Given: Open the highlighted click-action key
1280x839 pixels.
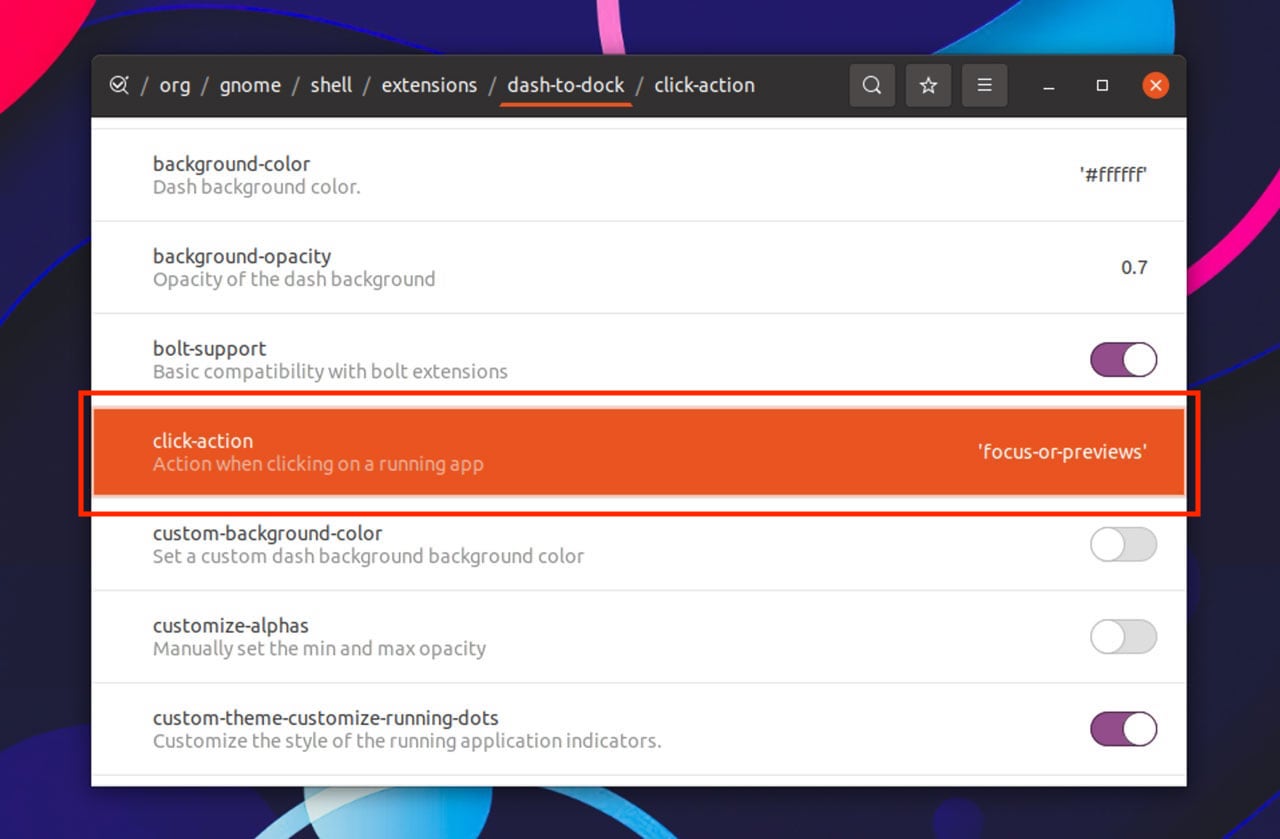Looking at the screenshot, I should (639, 452).
